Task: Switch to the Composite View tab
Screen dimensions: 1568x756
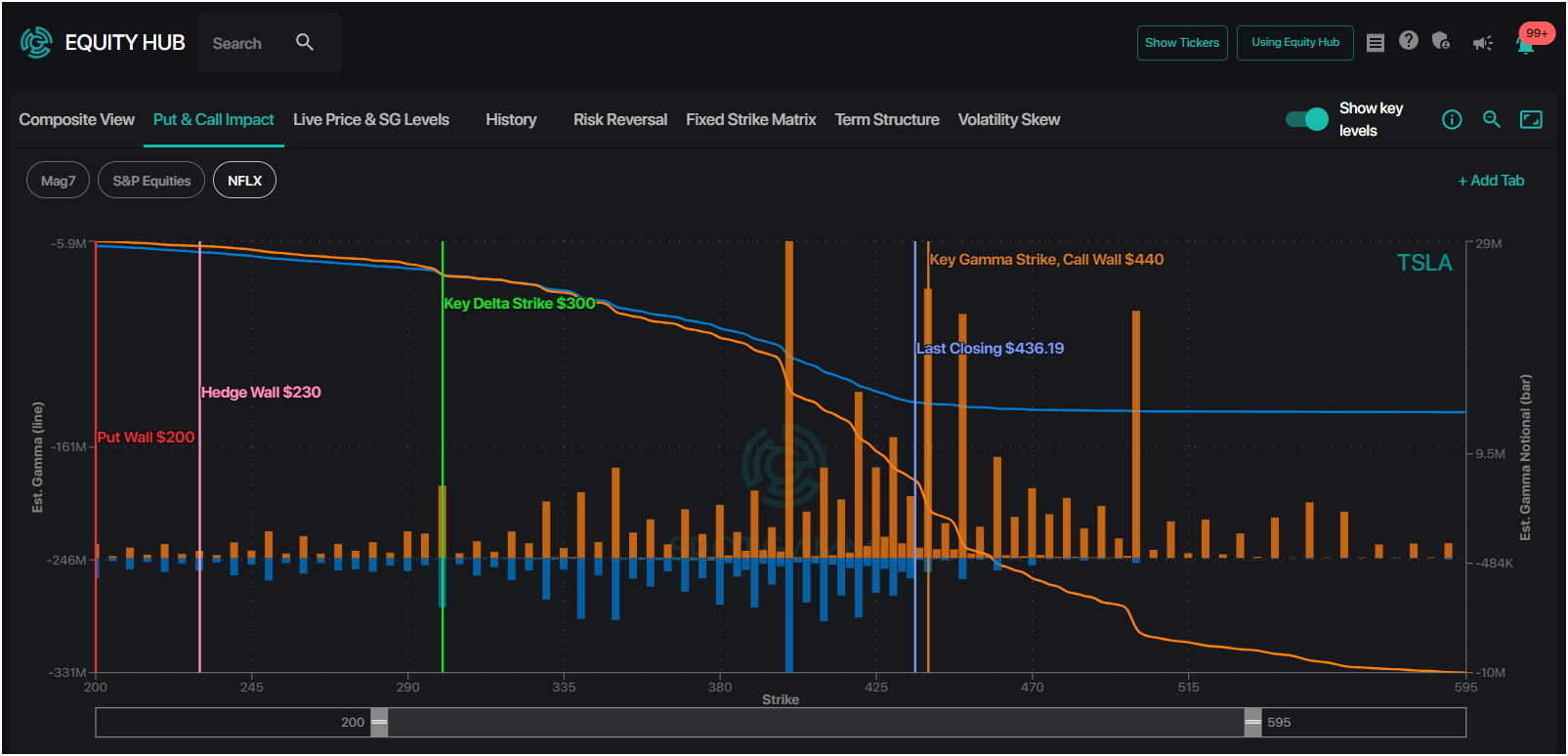Action: pyautogui.click(x=76, y=119)
